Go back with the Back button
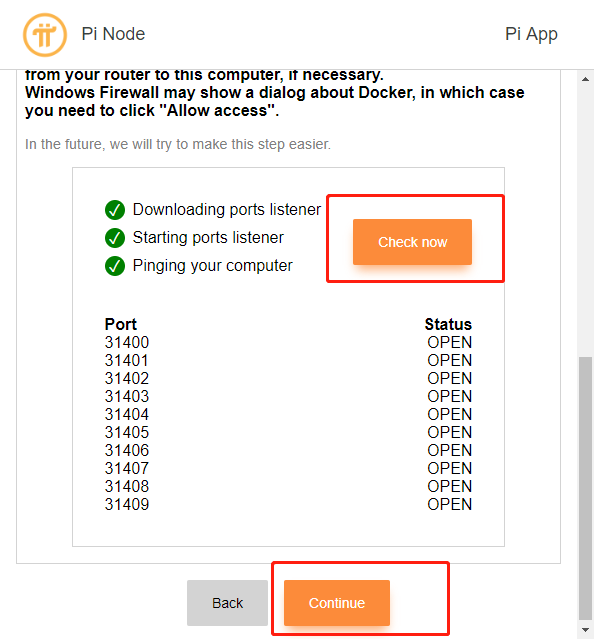 point(227,603)
